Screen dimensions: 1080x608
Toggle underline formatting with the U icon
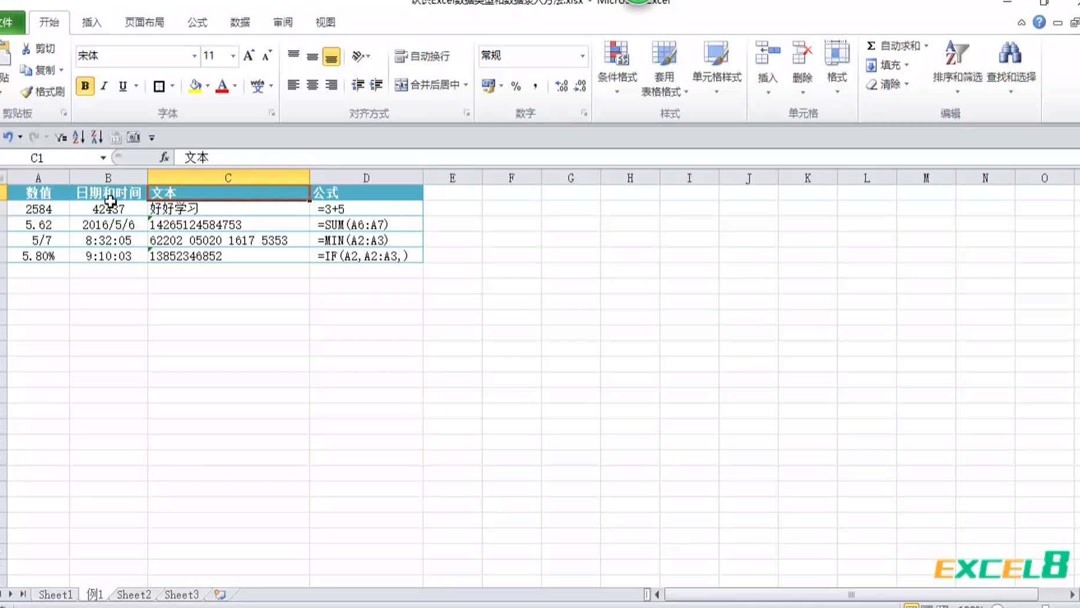[x=122, y=87]
